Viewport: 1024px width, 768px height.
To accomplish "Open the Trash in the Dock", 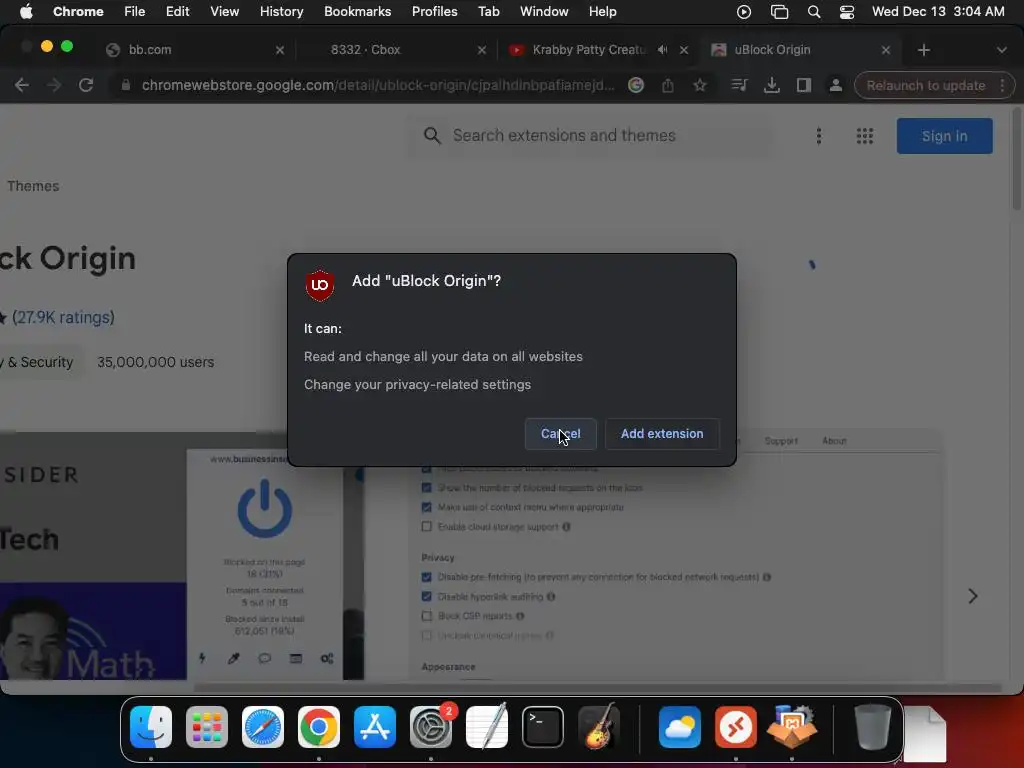I will tap(872, 727).
